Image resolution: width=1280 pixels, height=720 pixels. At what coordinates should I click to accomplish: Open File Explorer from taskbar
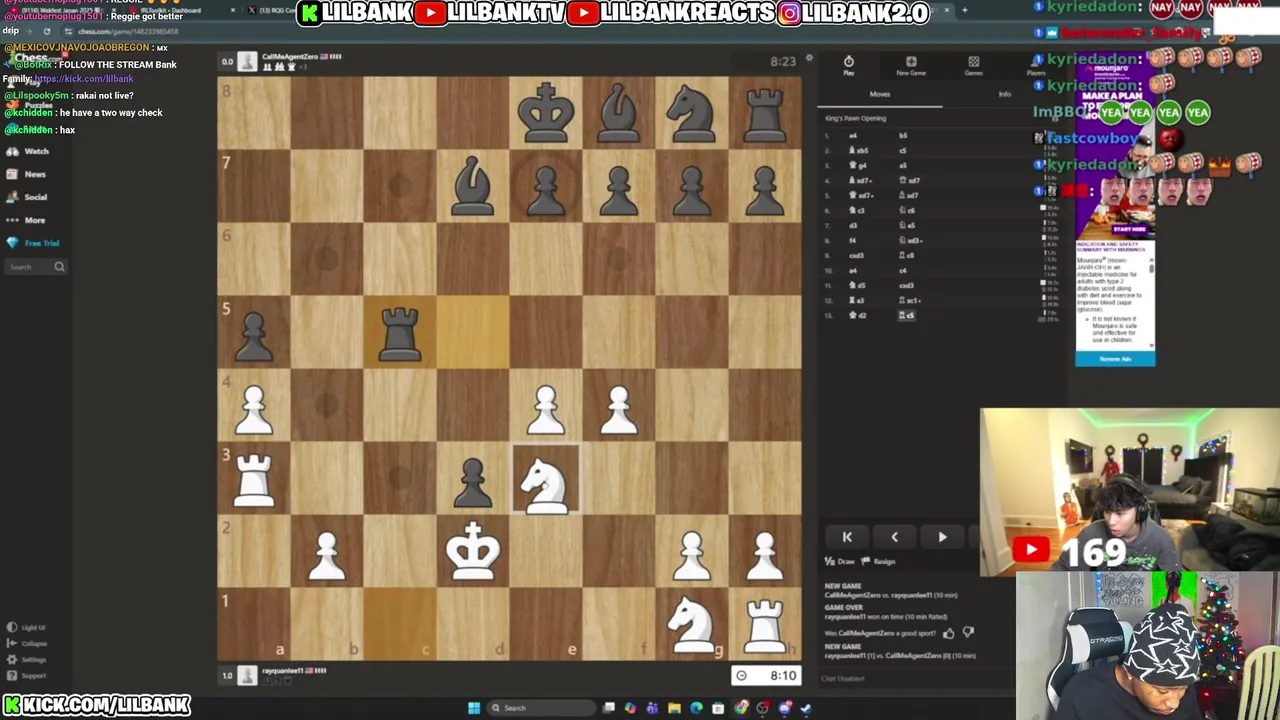pos(674,708)
